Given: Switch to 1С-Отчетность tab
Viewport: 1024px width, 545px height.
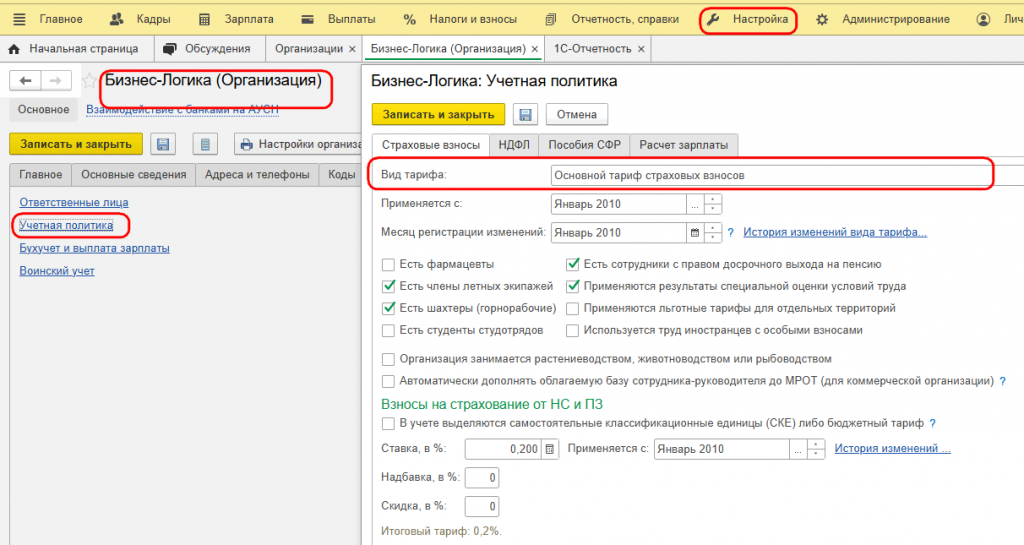Looking at the screenshot, I should coord(592,48).
